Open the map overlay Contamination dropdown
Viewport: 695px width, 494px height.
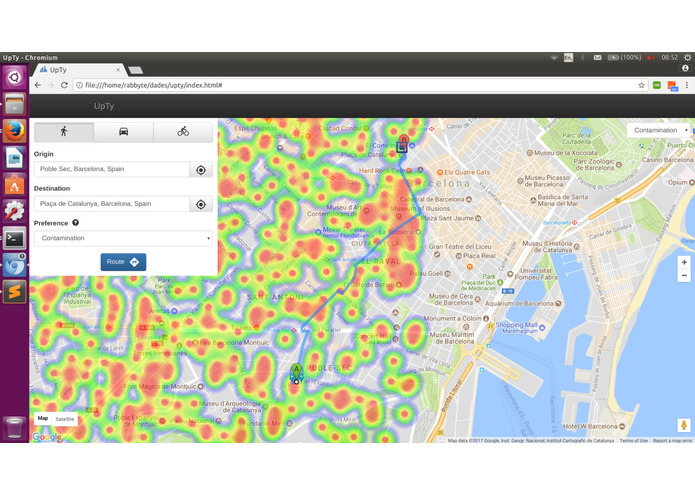point(659,130)
